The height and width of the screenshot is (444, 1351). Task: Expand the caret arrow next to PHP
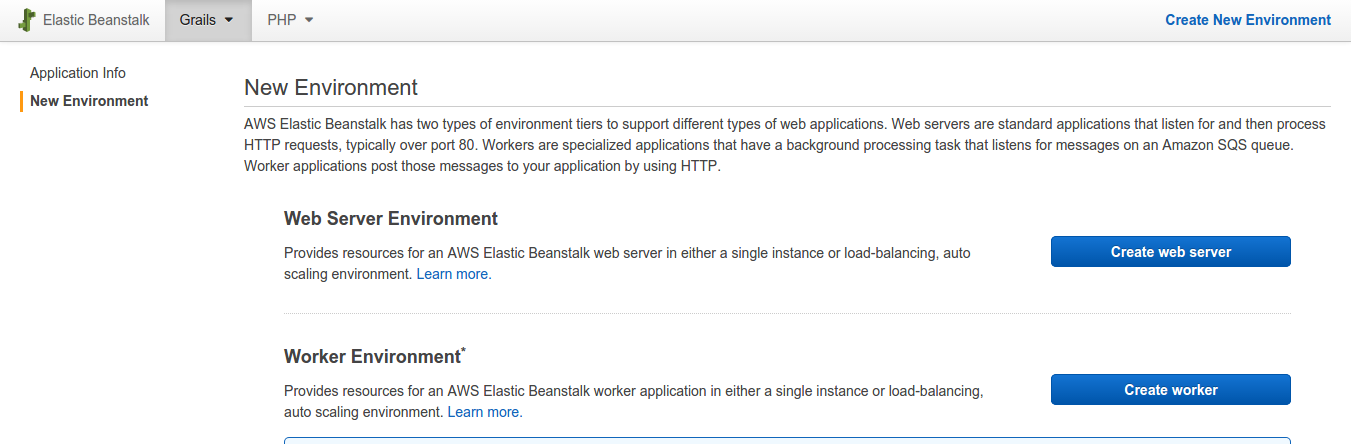[x=309, y=20]
